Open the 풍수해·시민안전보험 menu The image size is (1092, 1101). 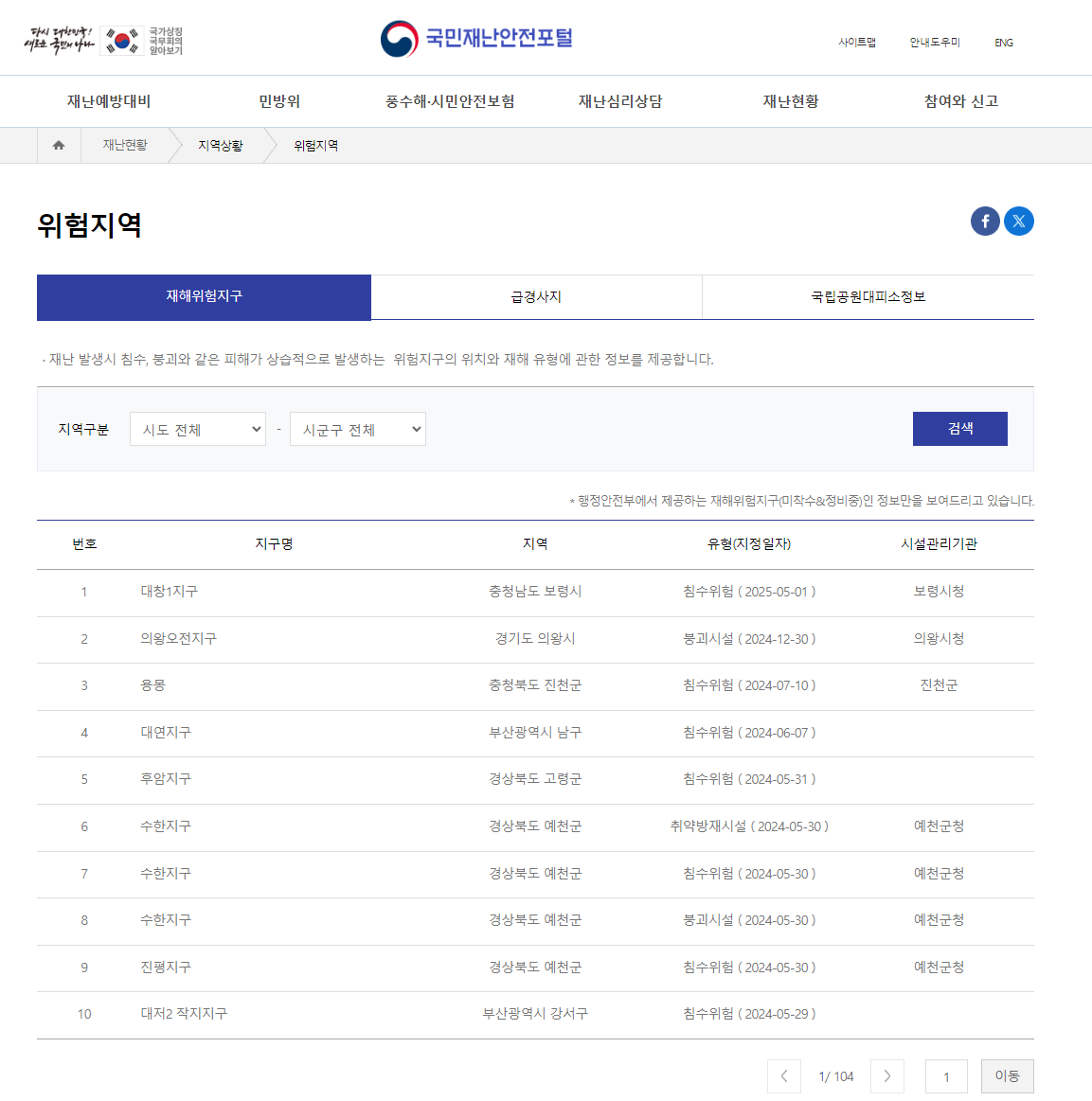coord(450,101)
